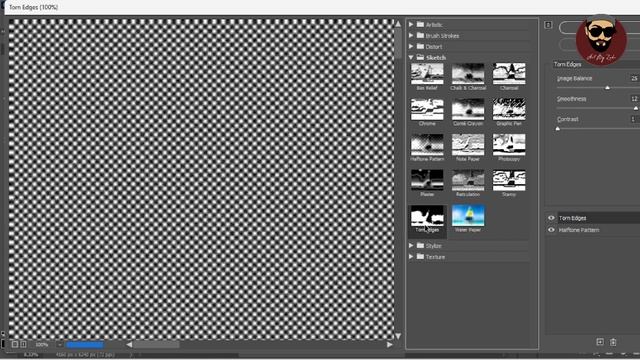This screenshot has height=360, width=640.
Task: Zoom in the preview with the plus button
Action: coord(23,344)
